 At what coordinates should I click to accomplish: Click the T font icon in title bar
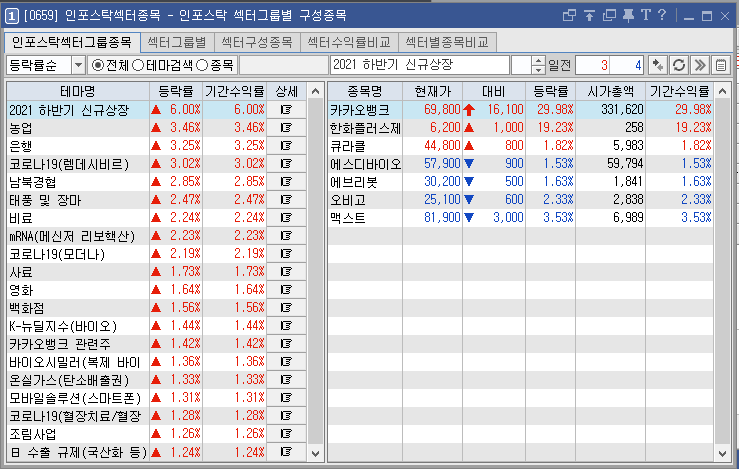click(x=646, y=15)
